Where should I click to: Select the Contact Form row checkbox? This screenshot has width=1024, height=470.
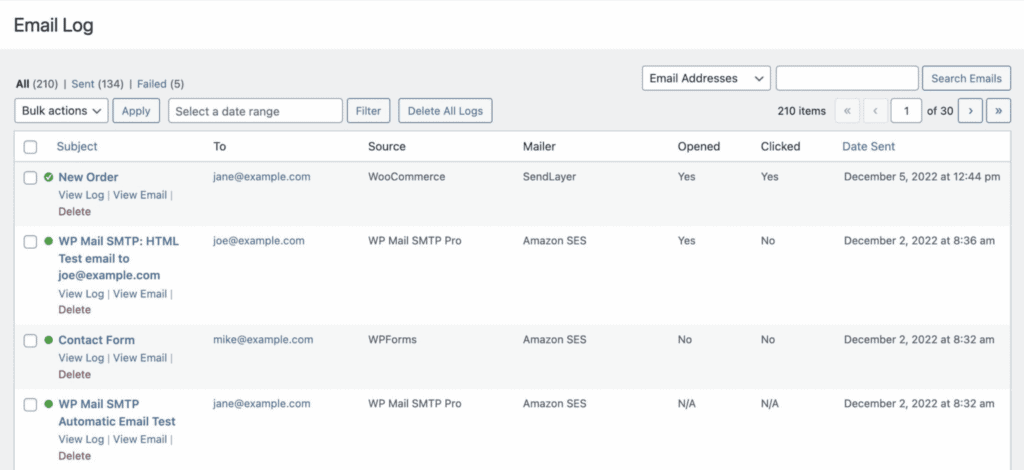(x=30, y=341)
